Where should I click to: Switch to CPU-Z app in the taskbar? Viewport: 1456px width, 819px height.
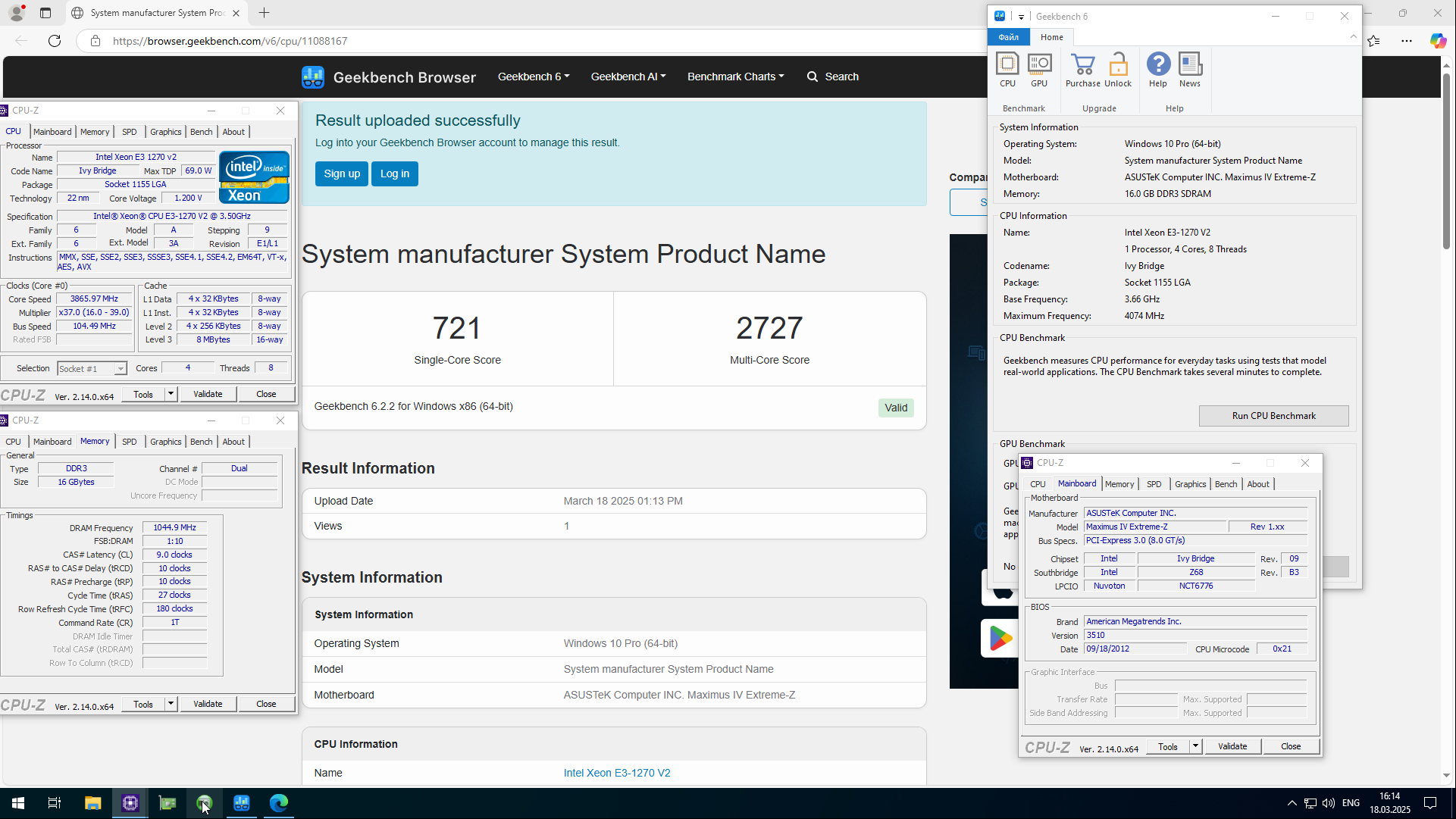tap(130, 803)
